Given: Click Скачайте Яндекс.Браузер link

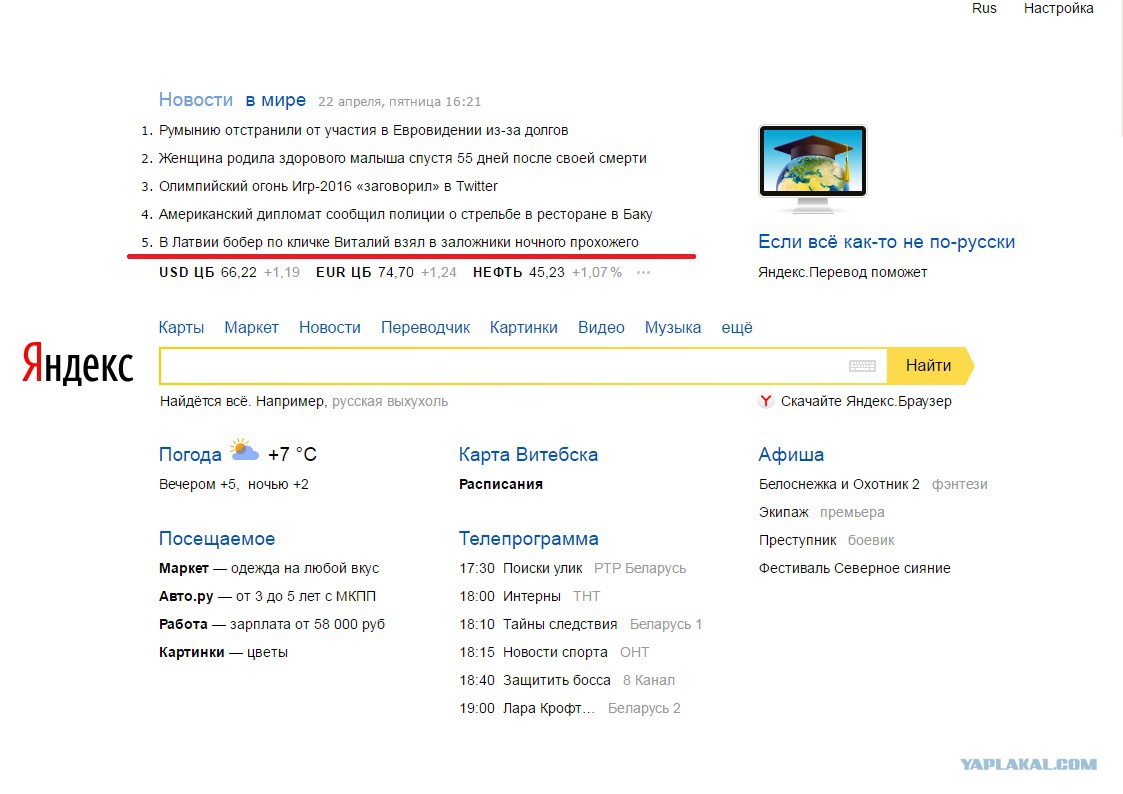Looking at the screenshot, I should point(866,401).
